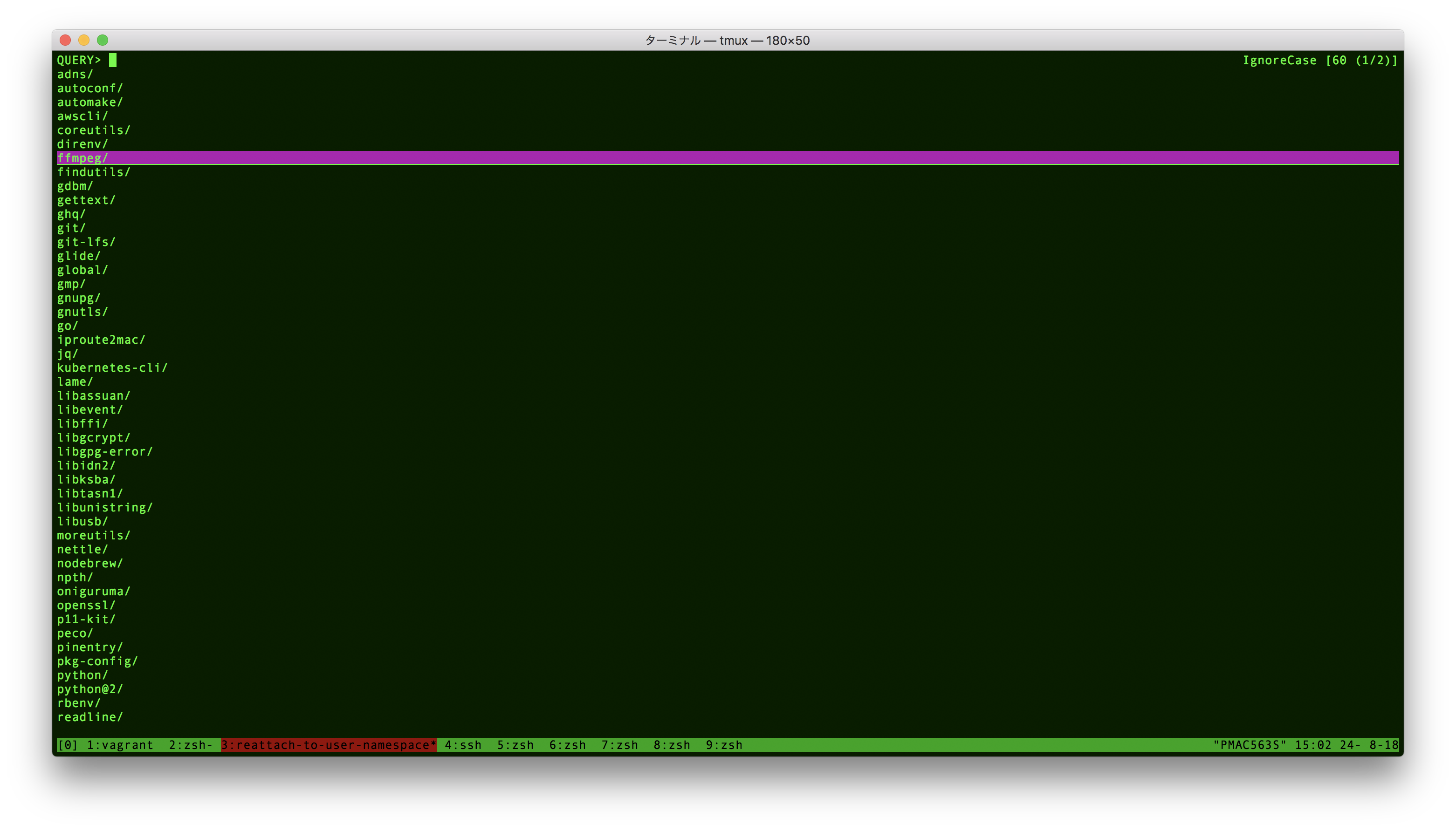This screenshot has width=1456, height=831.
Task: Click the readline/ last list entry
Action: tap(89, 717)
